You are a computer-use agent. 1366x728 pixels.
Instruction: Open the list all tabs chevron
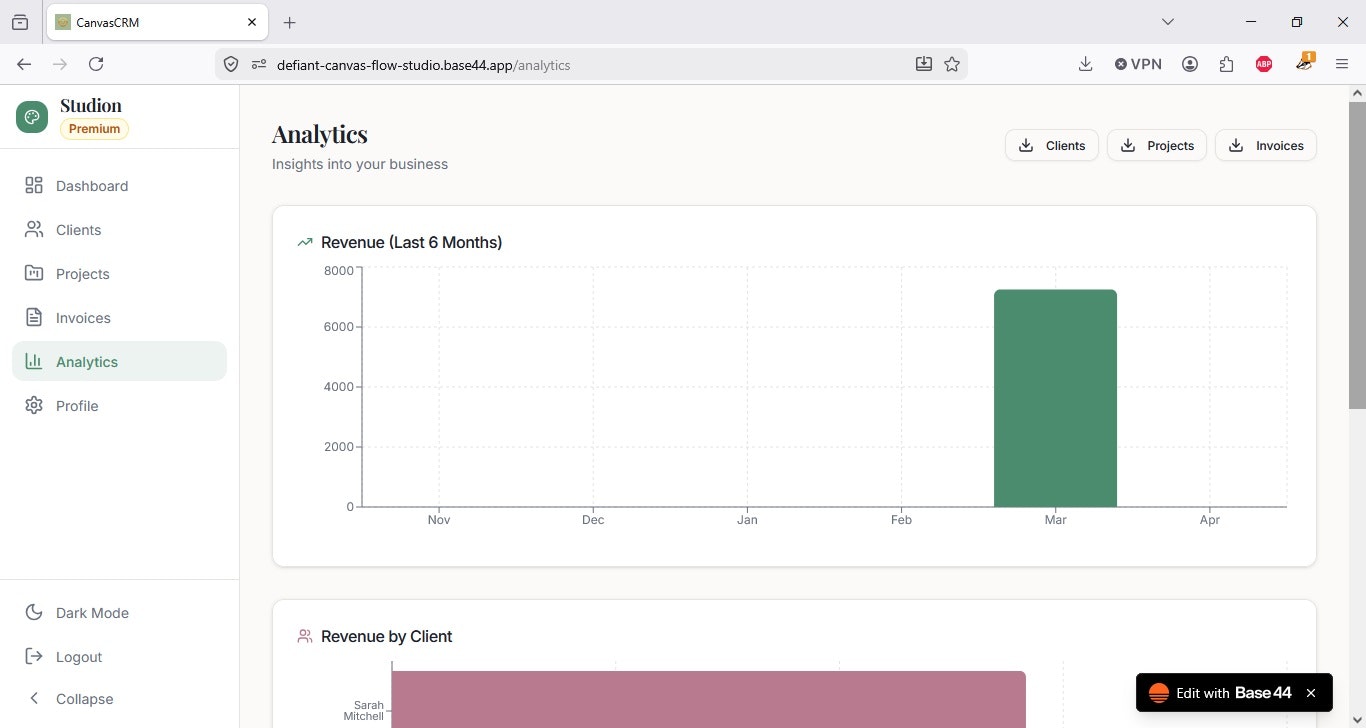1167,22
